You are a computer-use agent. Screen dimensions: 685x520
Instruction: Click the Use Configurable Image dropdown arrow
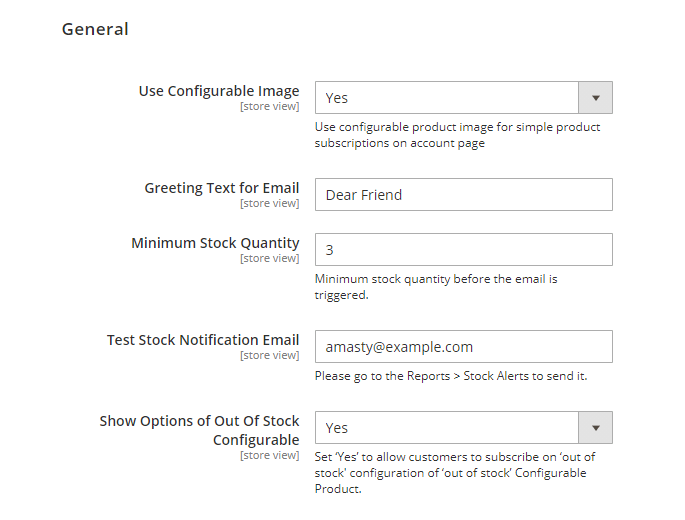click(596, 98)
